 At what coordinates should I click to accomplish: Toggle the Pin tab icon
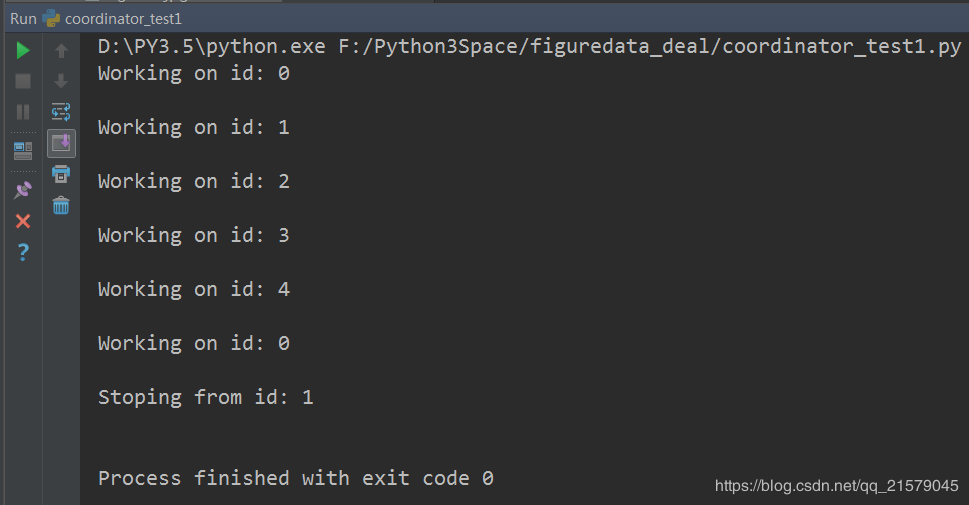click(x=23, y=190)
